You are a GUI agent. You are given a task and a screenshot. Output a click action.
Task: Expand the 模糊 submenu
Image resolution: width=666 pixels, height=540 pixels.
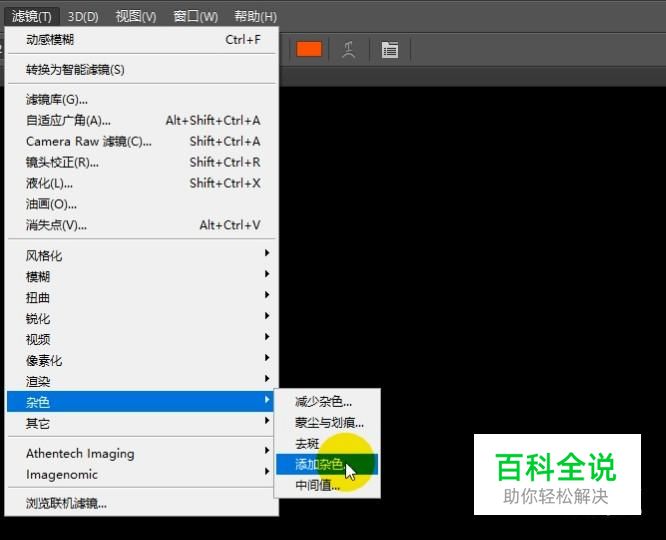point(143,277)
